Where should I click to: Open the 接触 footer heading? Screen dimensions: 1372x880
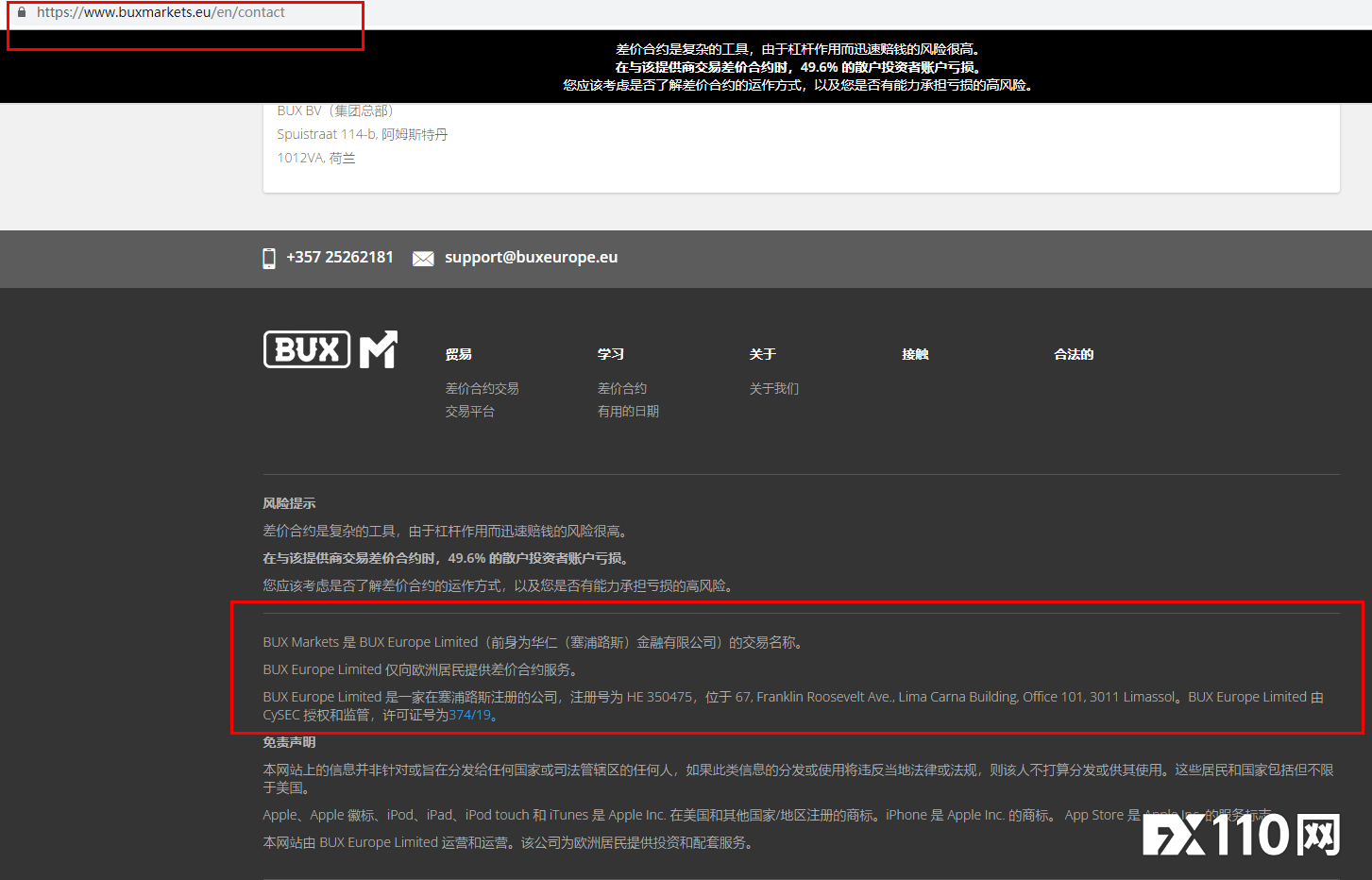pos(915,354)
